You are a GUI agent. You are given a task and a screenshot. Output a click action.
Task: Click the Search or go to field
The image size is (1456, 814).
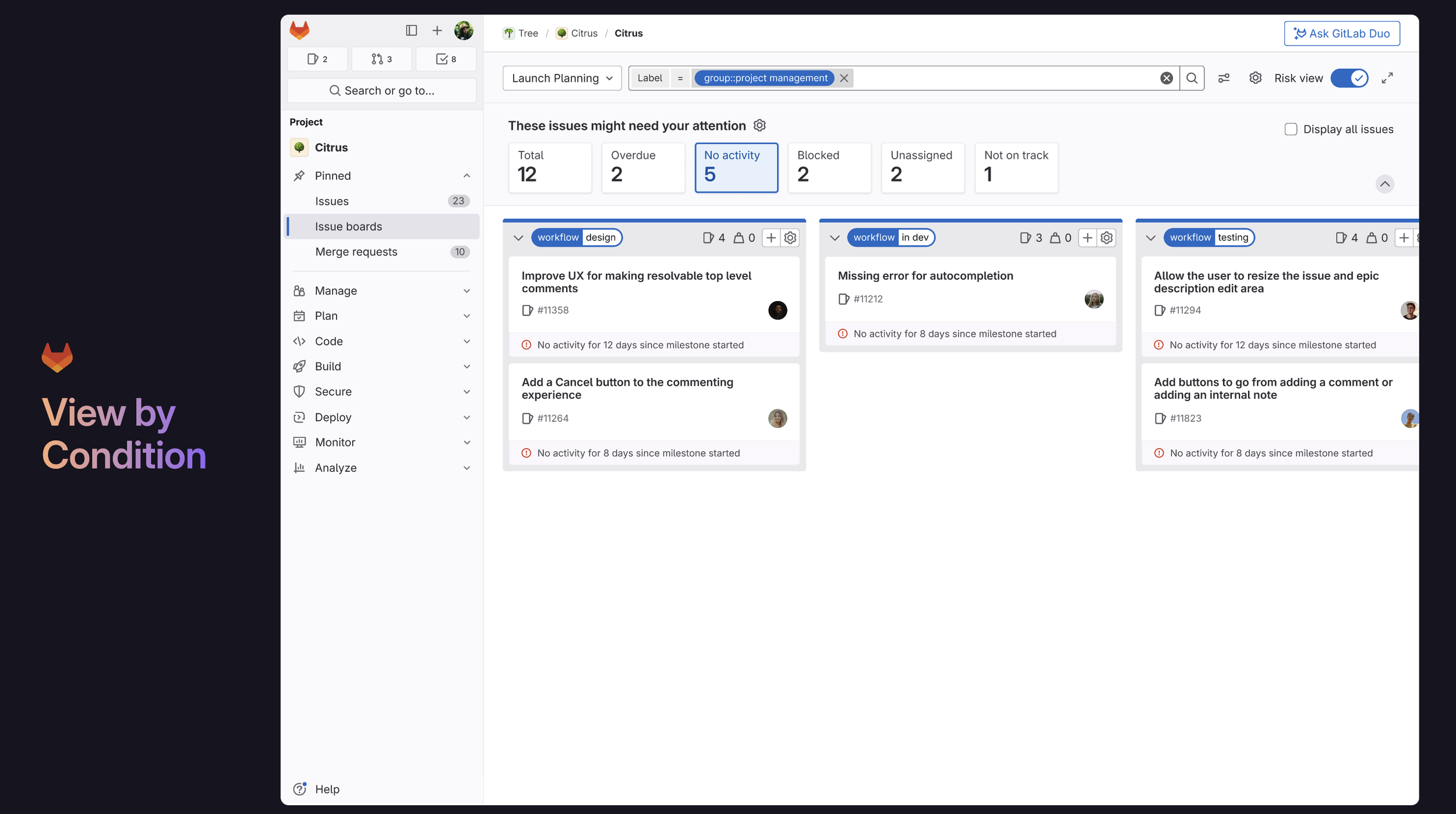(382, 91)
